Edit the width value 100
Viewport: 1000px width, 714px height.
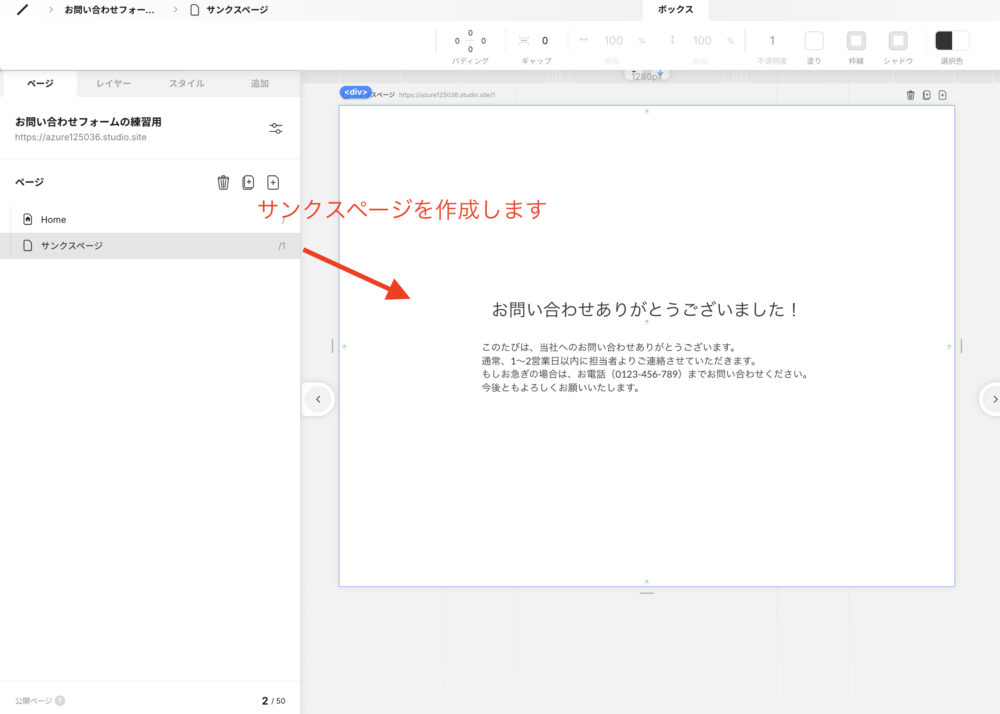coord(614,41)
